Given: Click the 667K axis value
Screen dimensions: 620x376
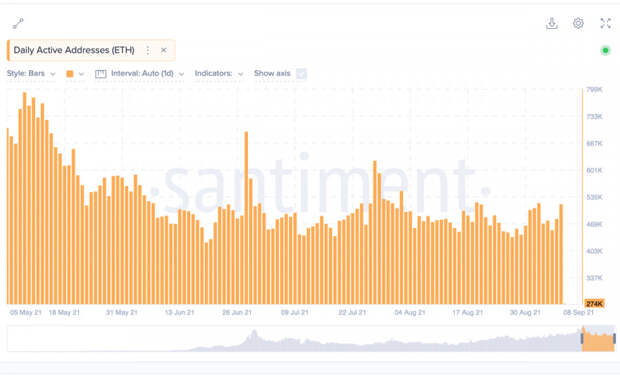Looking at the screenshot, I should (594, 144).
